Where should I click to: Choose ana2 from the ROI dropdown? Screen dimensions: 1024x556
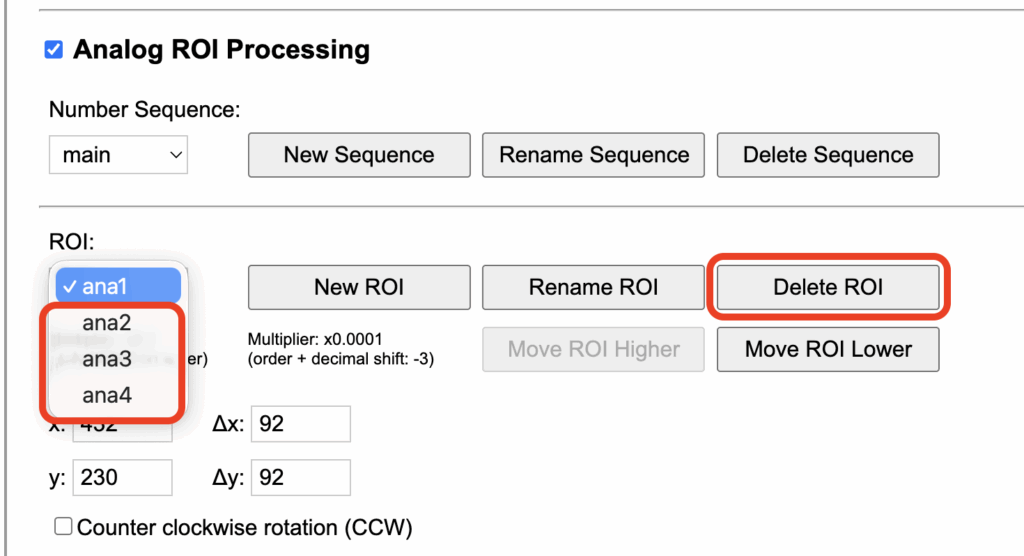(107, 324)
